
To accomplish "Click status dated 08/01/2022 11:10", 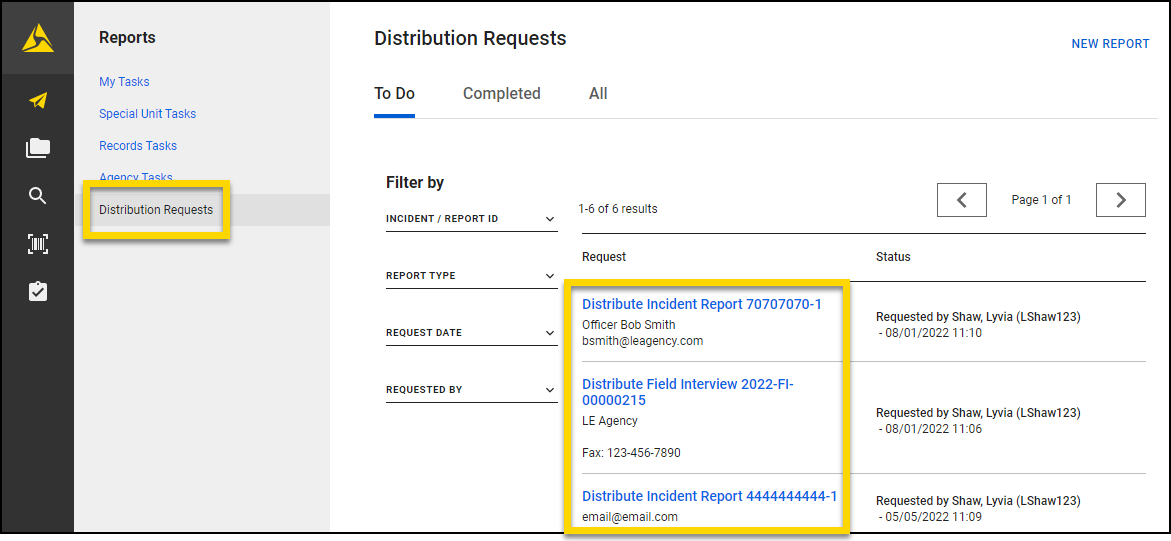I will coord(978,325).
